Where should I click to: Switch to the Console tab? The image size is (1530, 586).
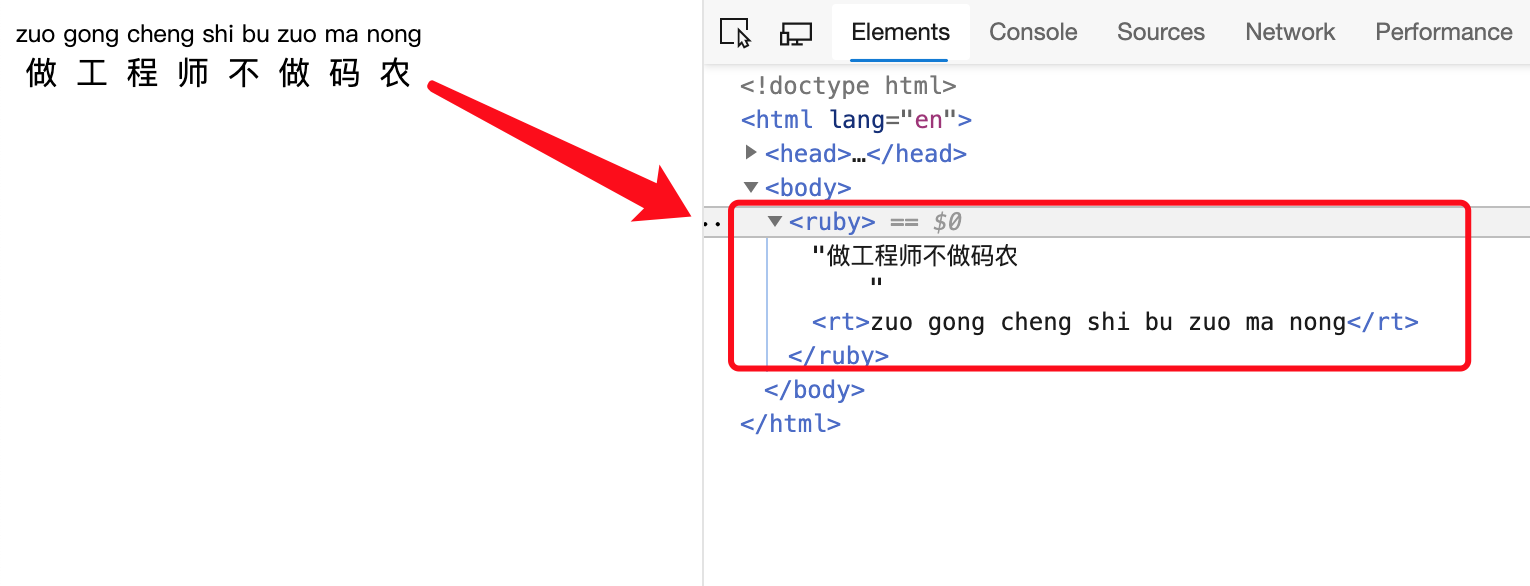coord(1033,32)
